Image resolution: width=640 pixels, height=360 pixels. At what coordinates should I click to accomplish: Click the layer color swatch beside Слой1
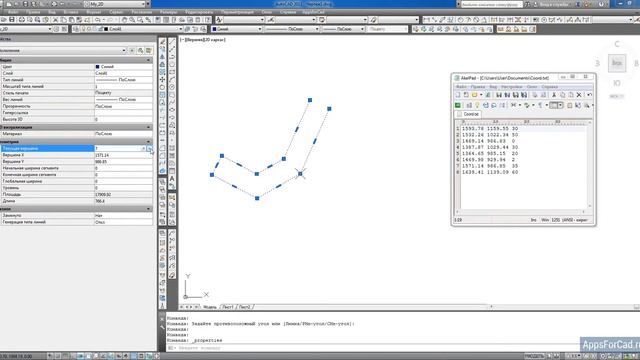click(x=106, y=29)
